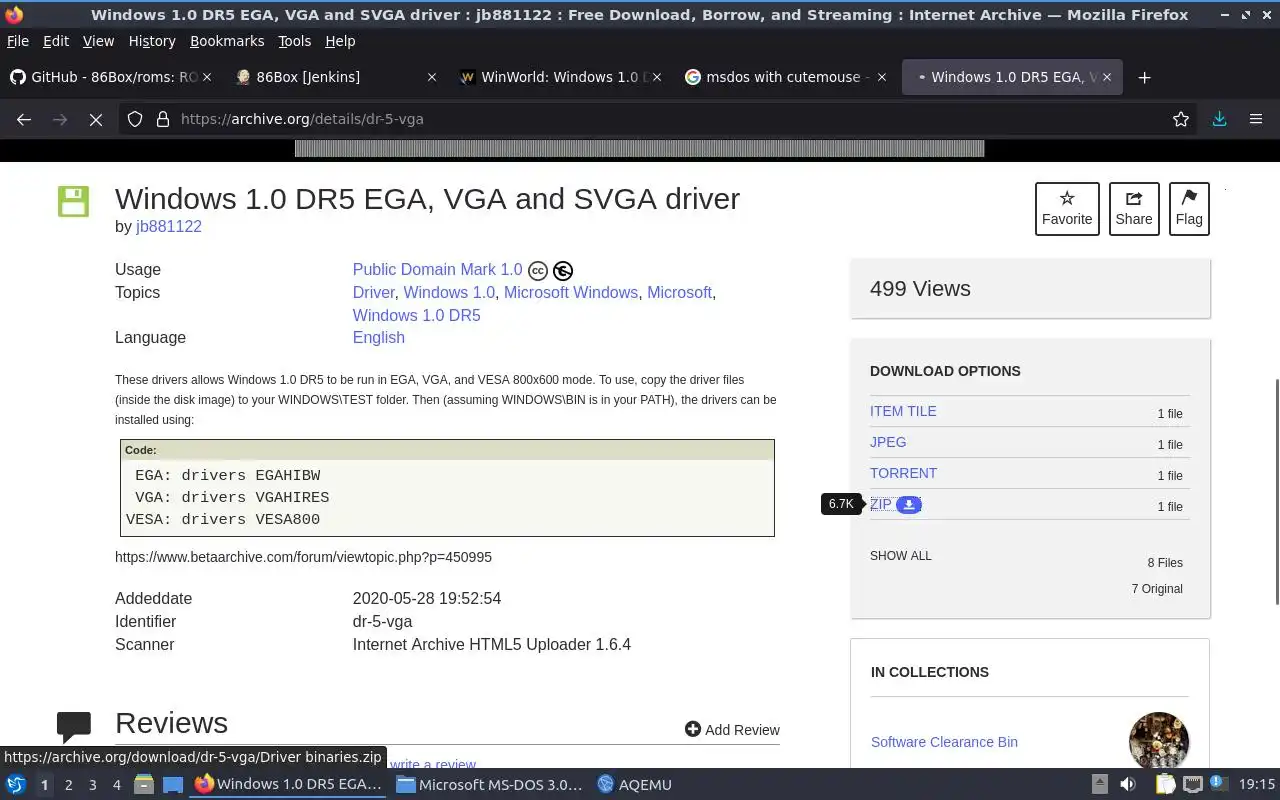
Task: Open the tracking protection shield icon
Action: 135,119
